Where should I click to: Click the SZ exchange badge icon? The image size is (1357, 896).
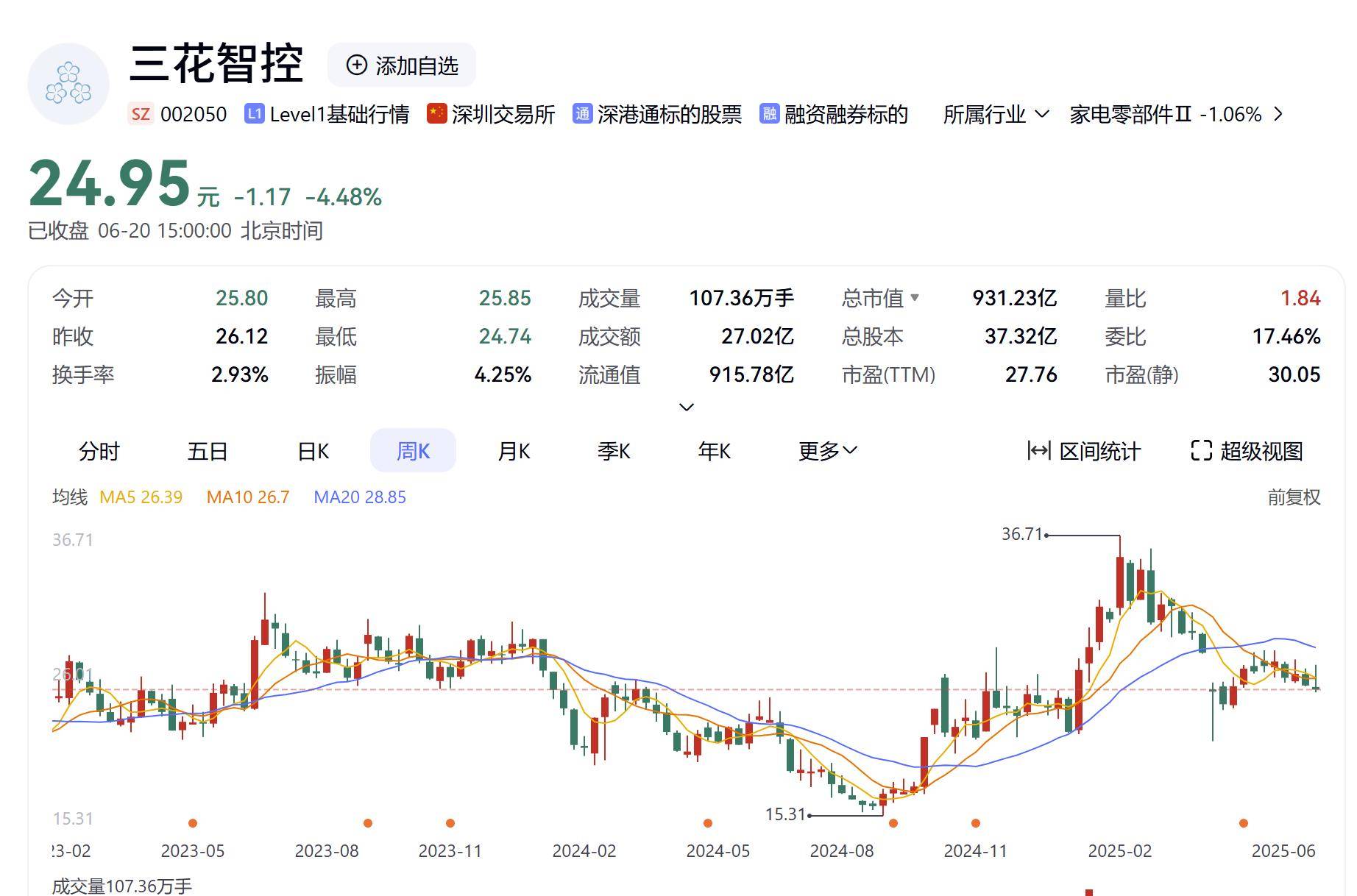click(x=141, y=115)
